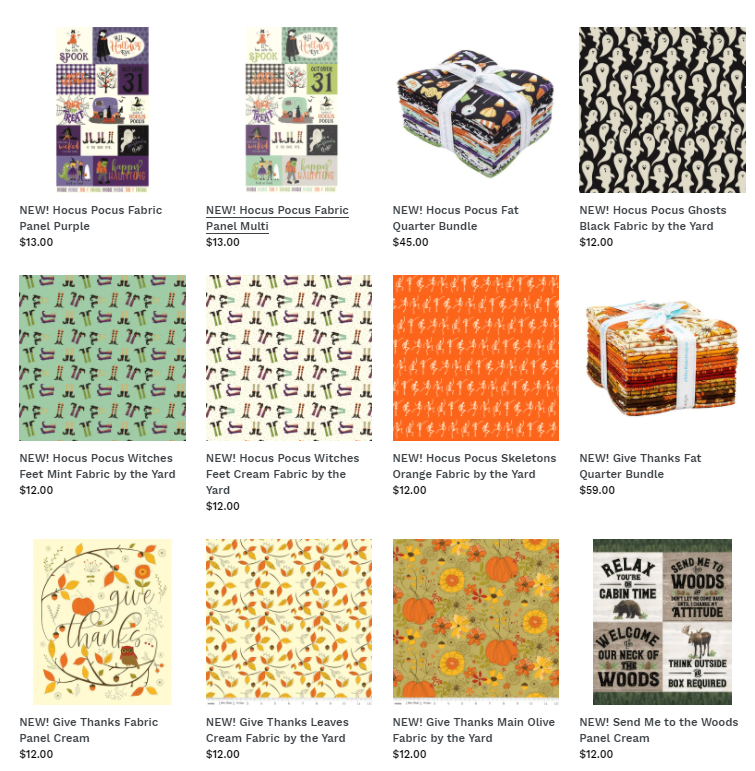Screen dimensions: 755x771
Task: Open the Skeletons Orange fabric image
Action: (x=476, y=358)
